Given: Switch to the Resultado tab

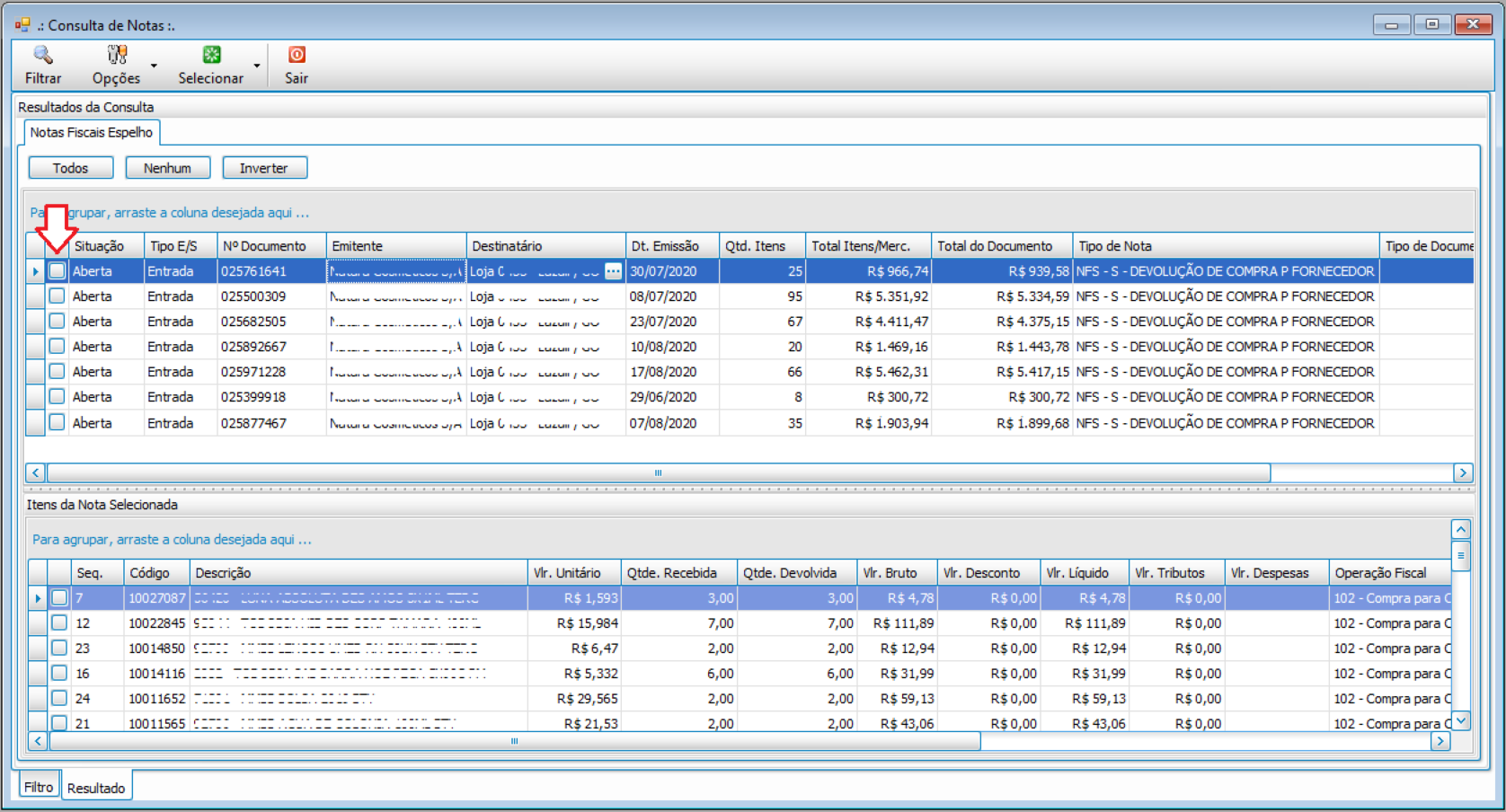Looking at the screenshot, I should pyautogui.click(x=96, y=788).
